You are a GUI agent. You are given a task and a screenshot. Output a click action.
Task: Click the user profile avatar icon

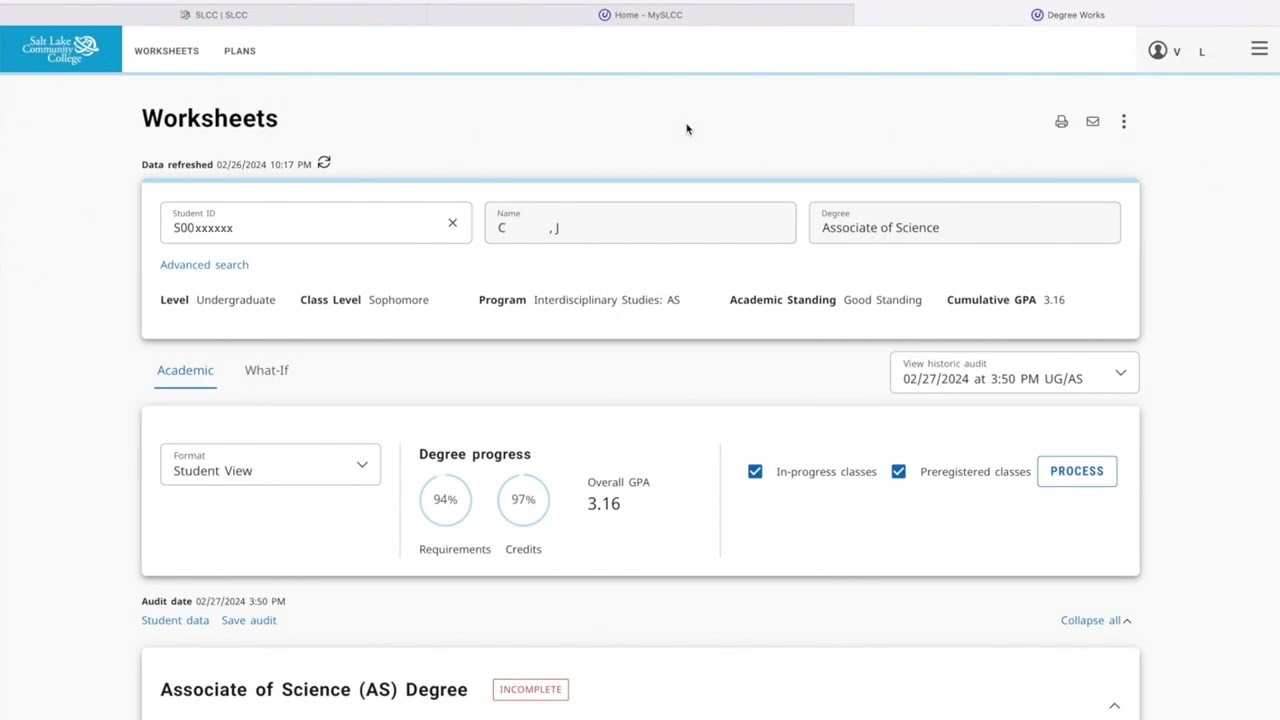coord(1158,50)
